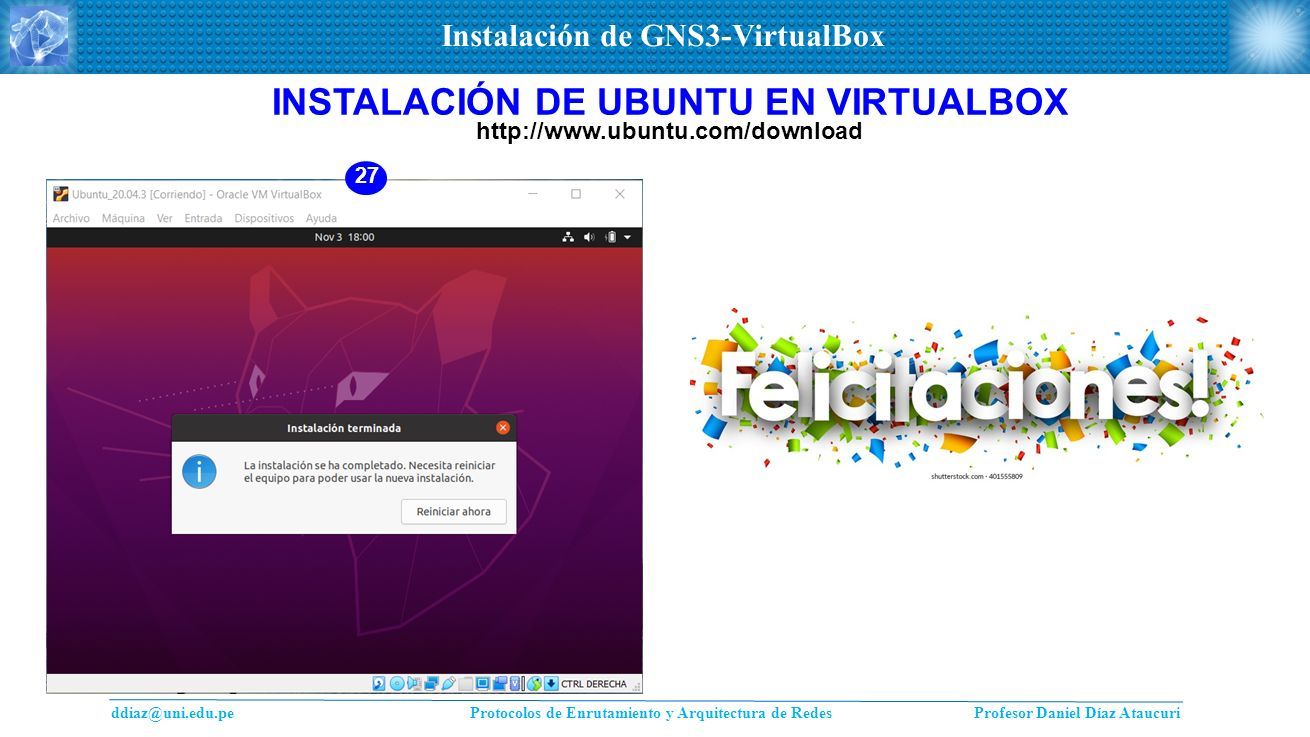Click the La instalación se ha completado message

point(369,472)
